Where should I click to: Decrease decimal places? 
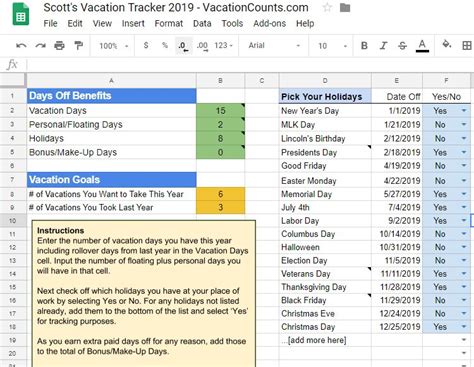(183, 46)
